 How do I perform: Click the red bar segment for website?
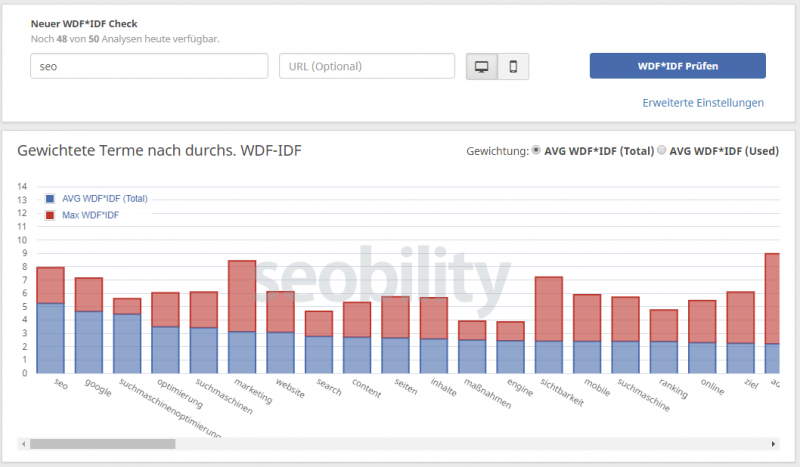[x=281, y=312]
